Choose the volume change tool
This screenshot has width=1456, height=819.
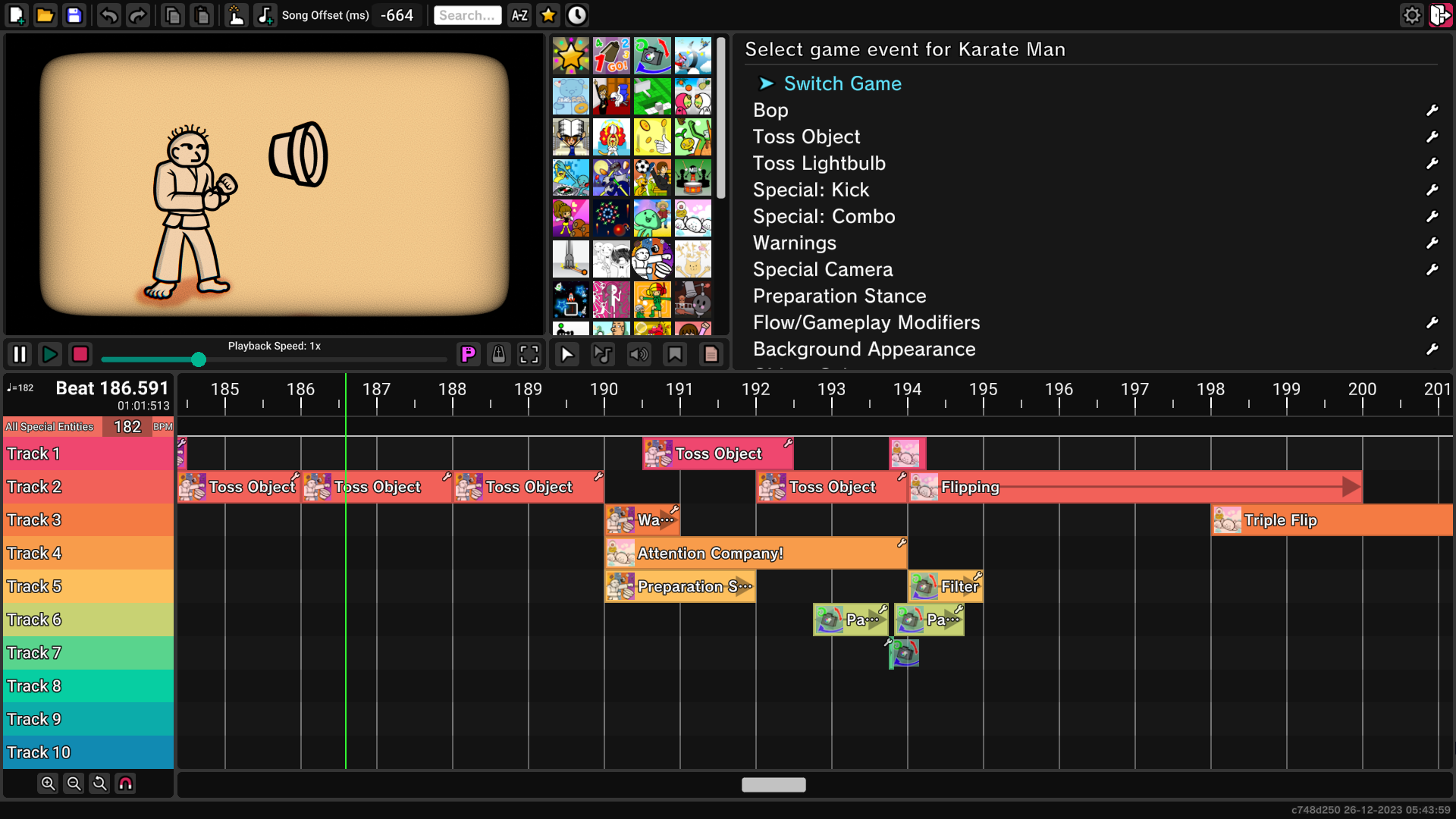[x=639, y=354]
